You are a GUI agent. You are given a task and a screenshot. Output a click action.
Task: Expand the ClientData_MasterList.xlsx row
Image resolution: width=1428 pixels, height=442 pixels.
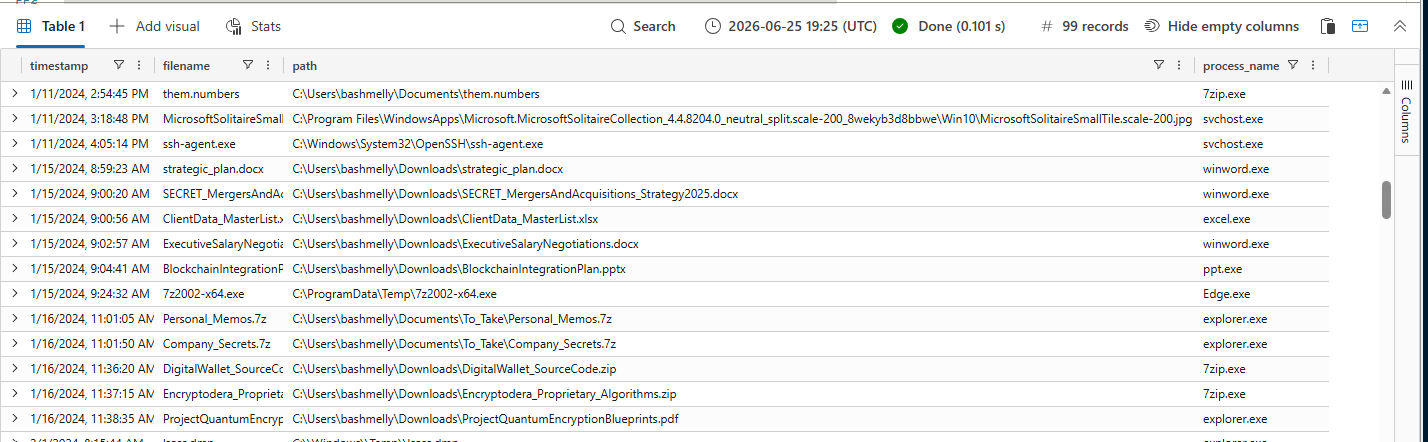pyautogui.click(x=14, y=219)
